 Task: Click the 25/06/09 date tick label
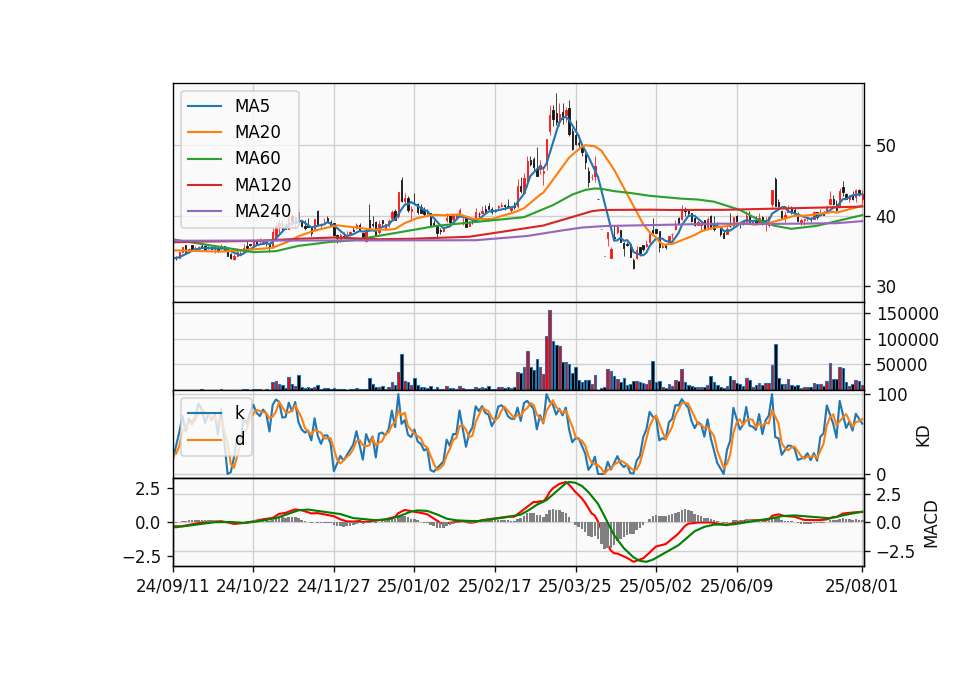click(737, 586)
